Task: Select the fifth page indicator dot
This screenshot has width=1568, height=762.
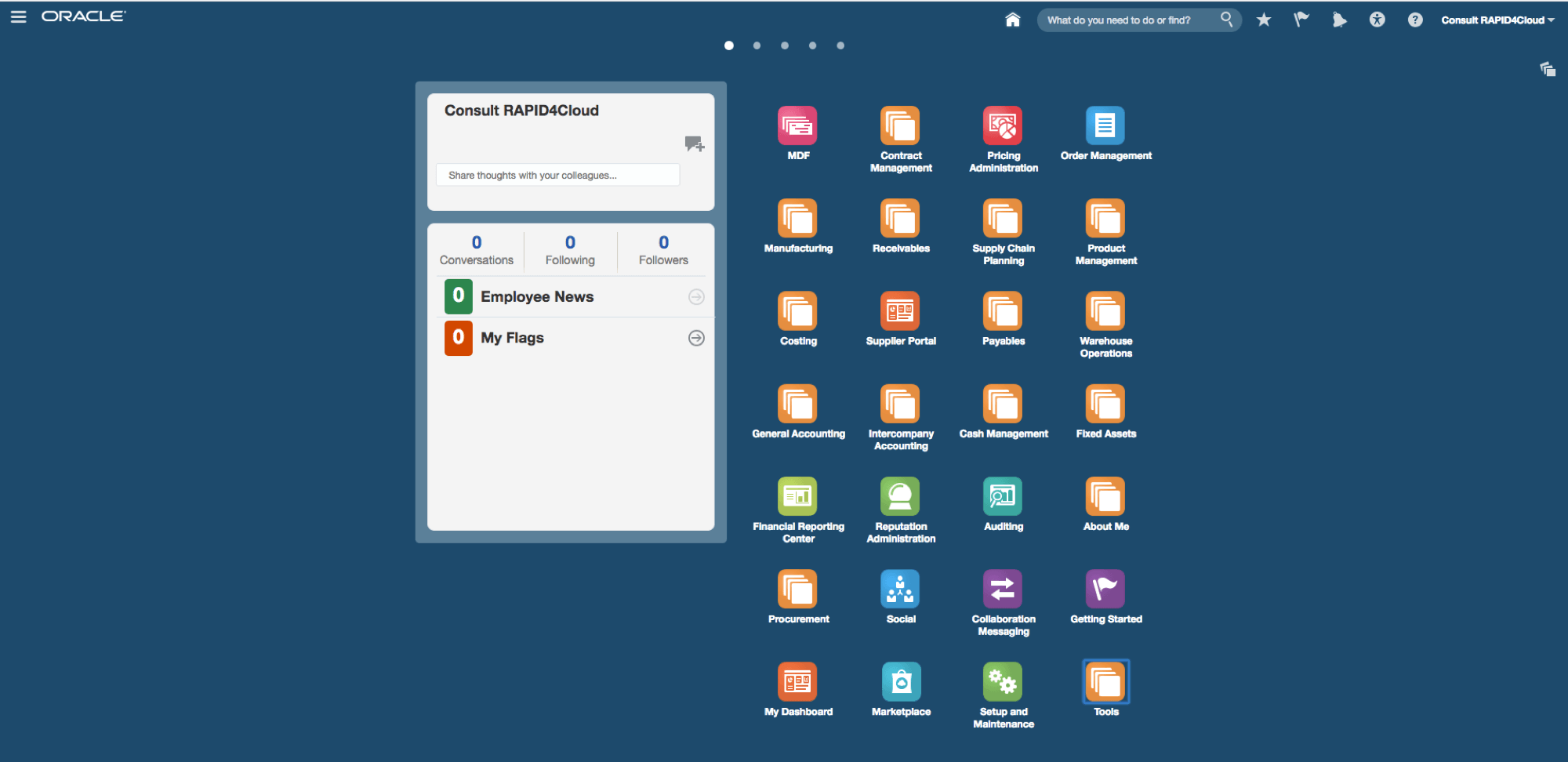Action: pos(840,45)
